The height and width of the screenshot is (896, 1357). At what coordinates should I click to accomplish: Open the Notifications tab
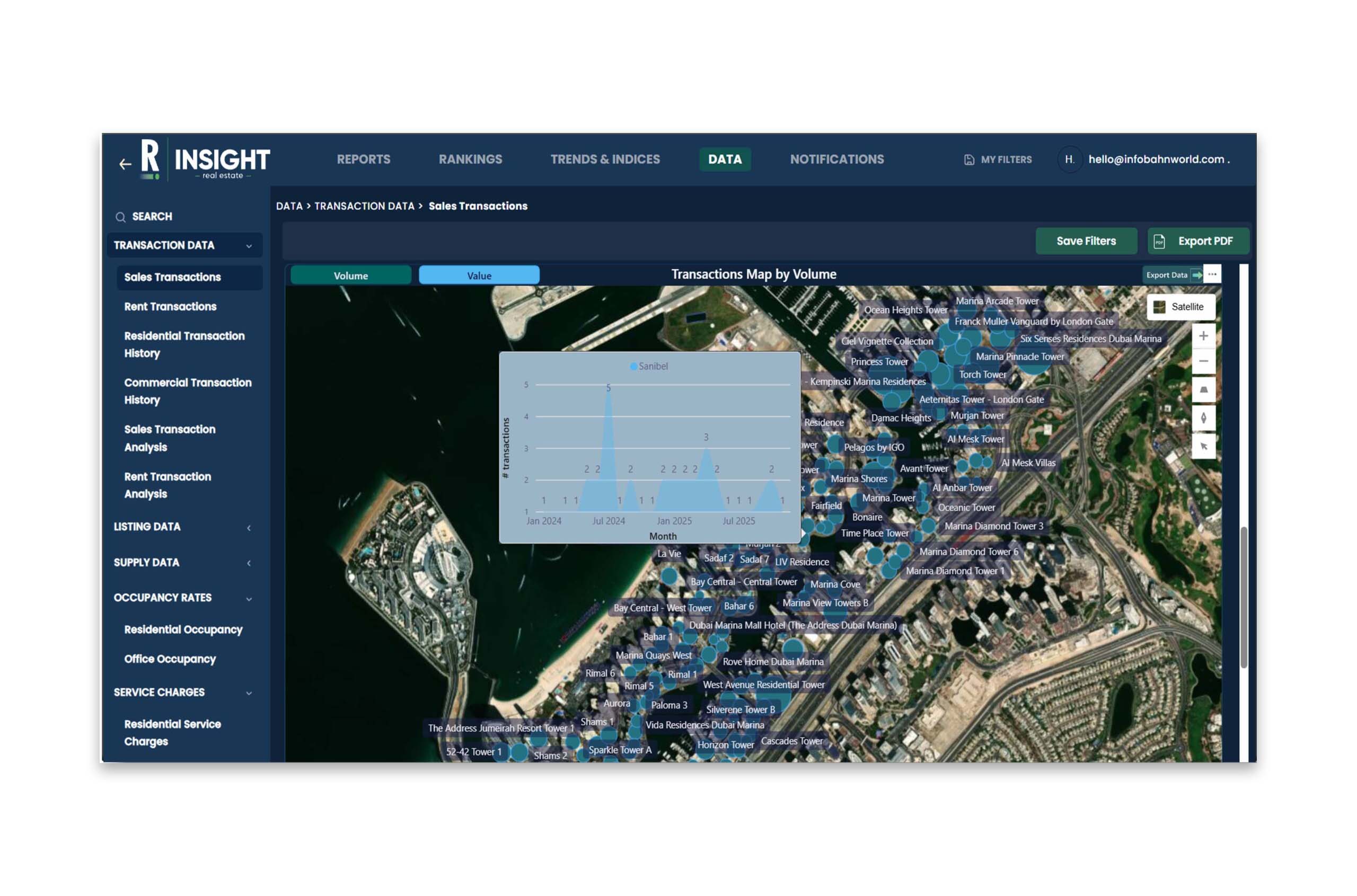coord(836,159)
